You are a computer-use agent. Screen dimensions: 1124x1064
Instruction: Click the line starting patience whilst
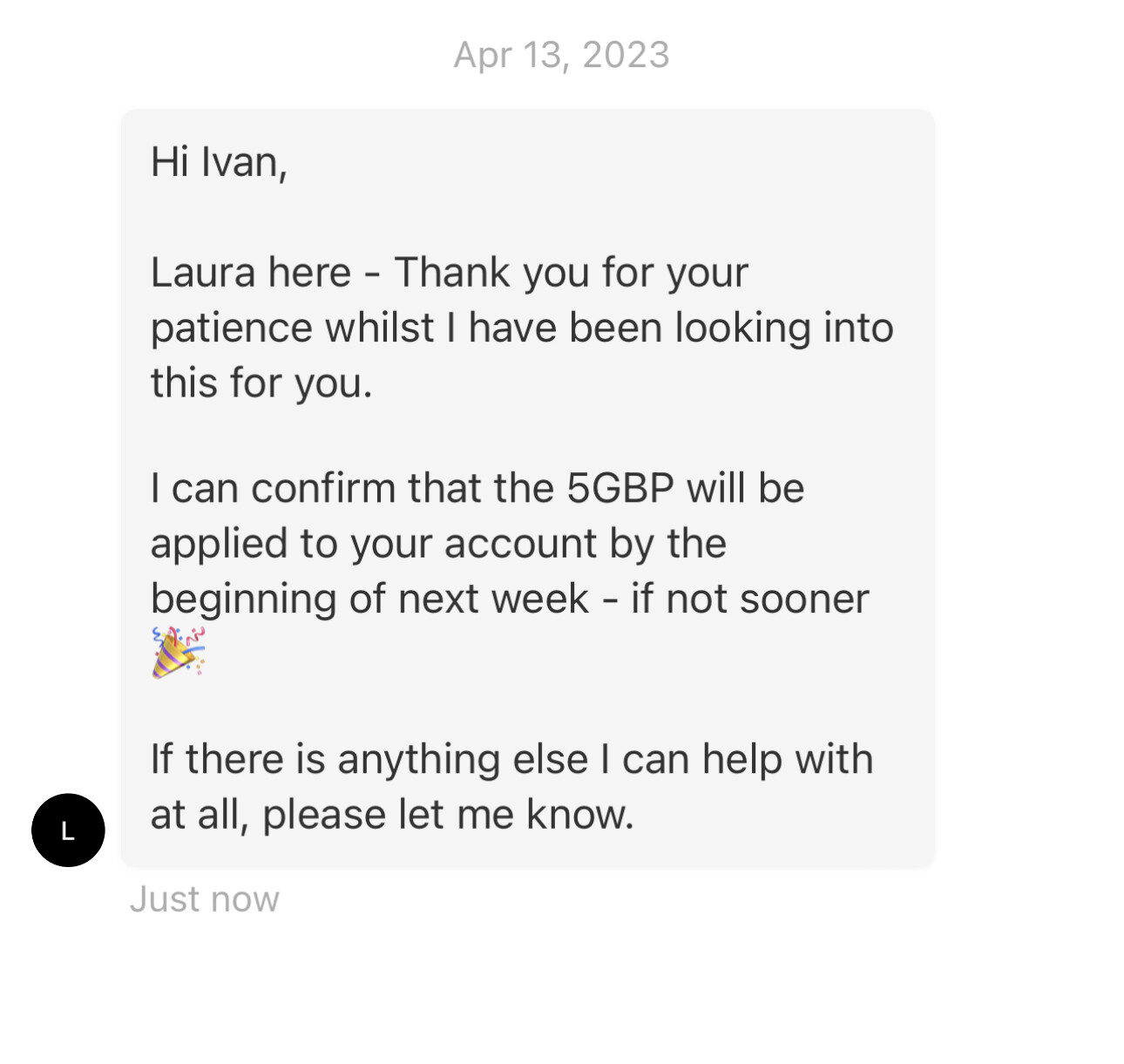pos(522,328)
